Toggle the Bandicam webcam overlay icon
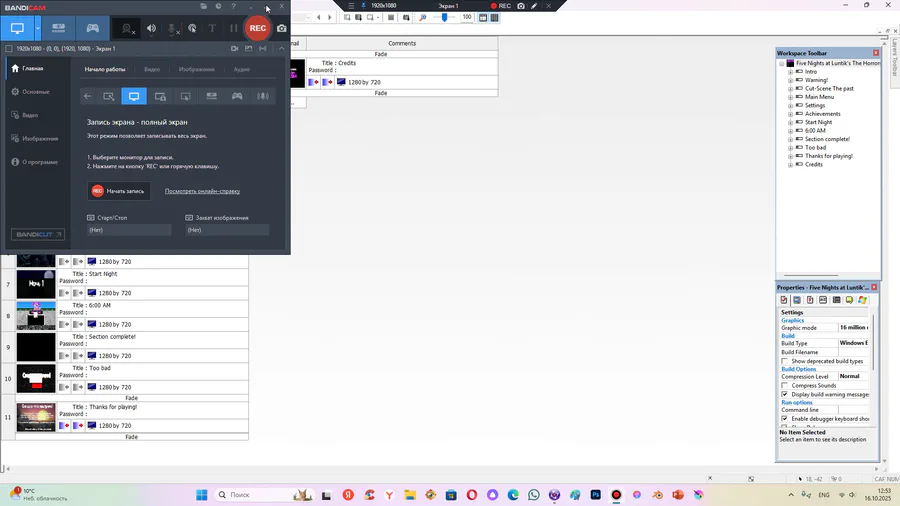Screen dimensions: 900x506 tap(127, 28)
